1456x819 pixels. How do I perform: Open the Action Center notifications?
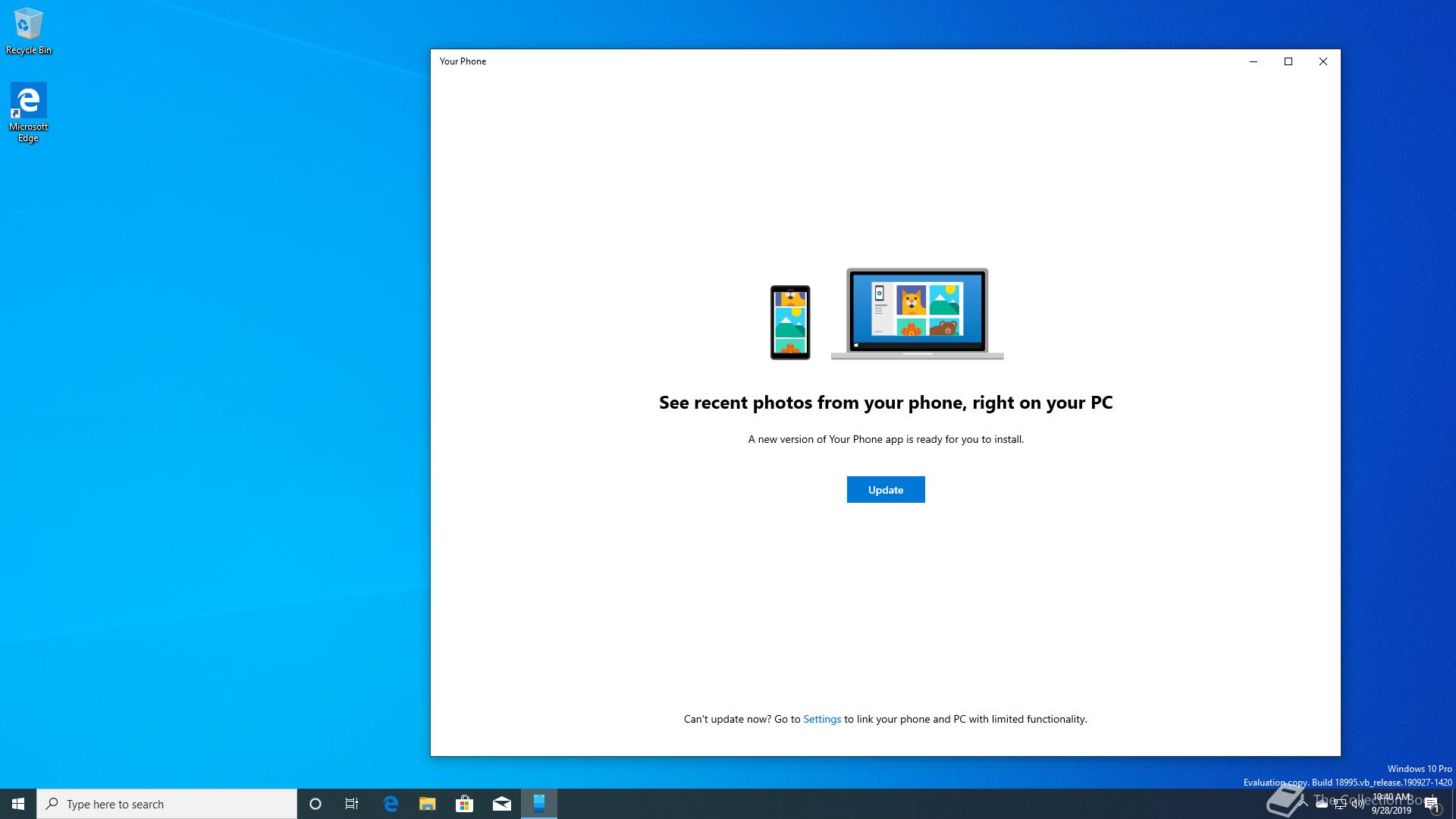click(1431, 804)
